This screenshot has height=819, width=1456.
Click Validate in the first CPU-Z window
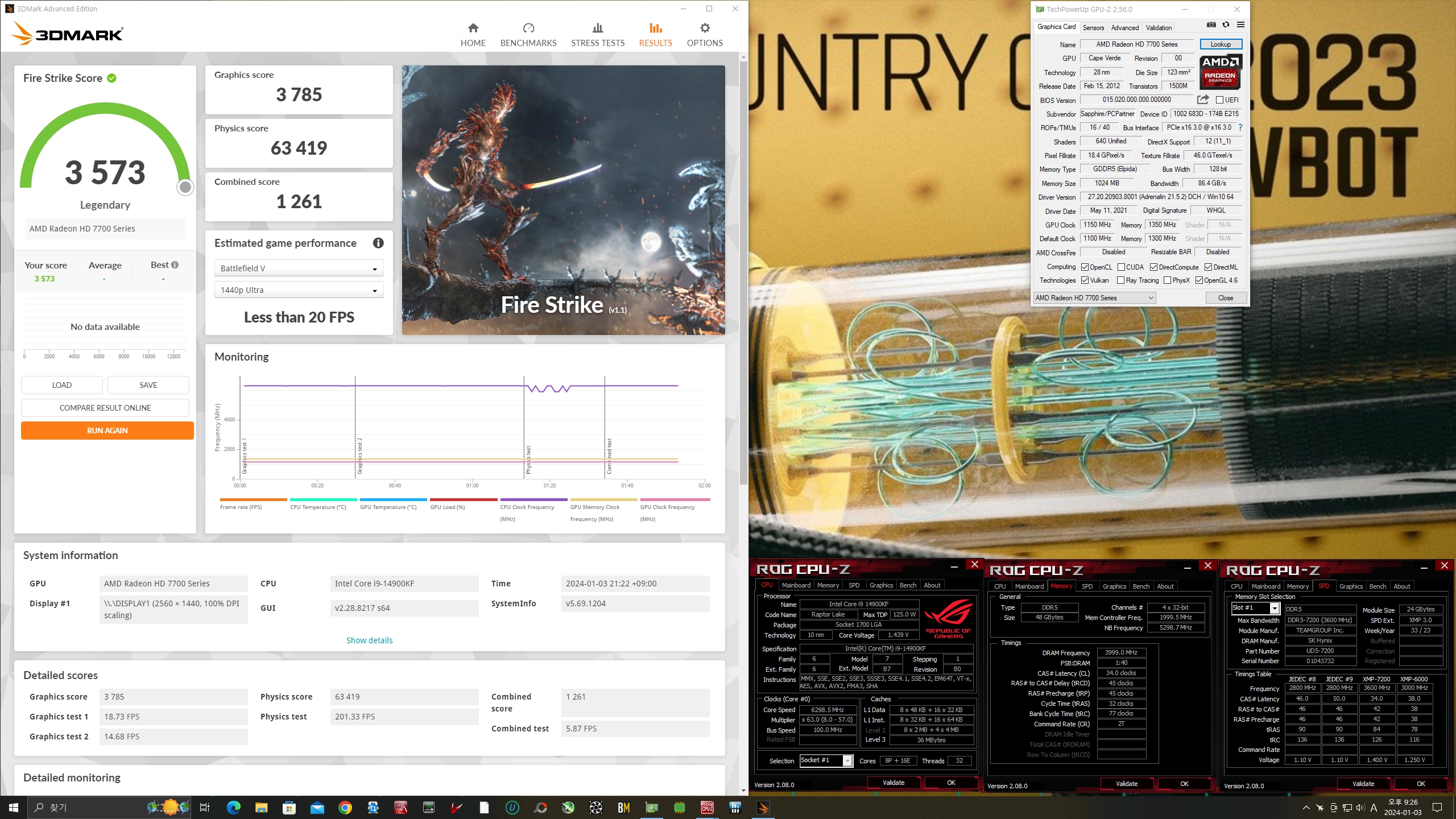(x=894, y=783)
